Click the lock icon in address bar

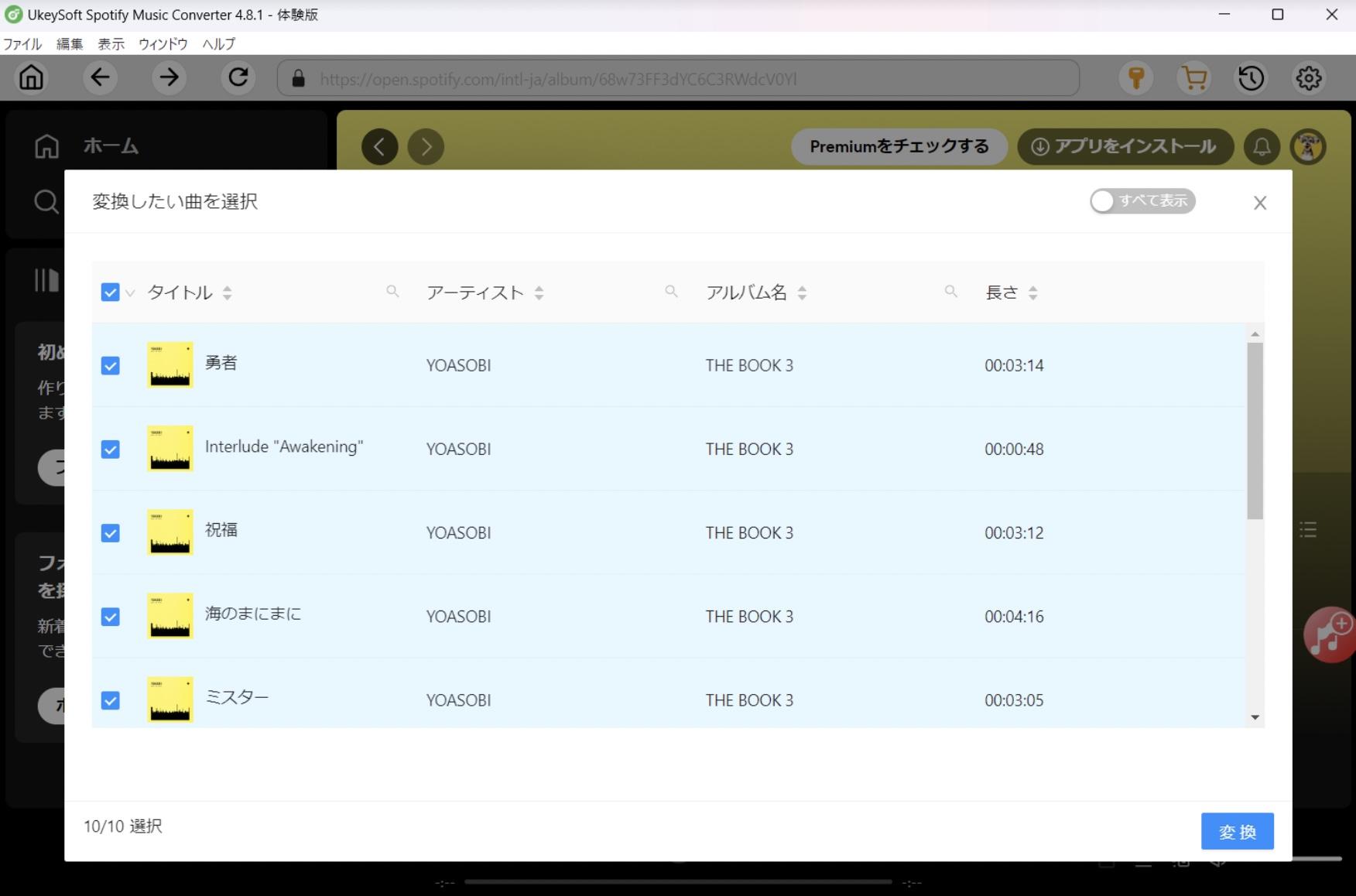[299, 79]
